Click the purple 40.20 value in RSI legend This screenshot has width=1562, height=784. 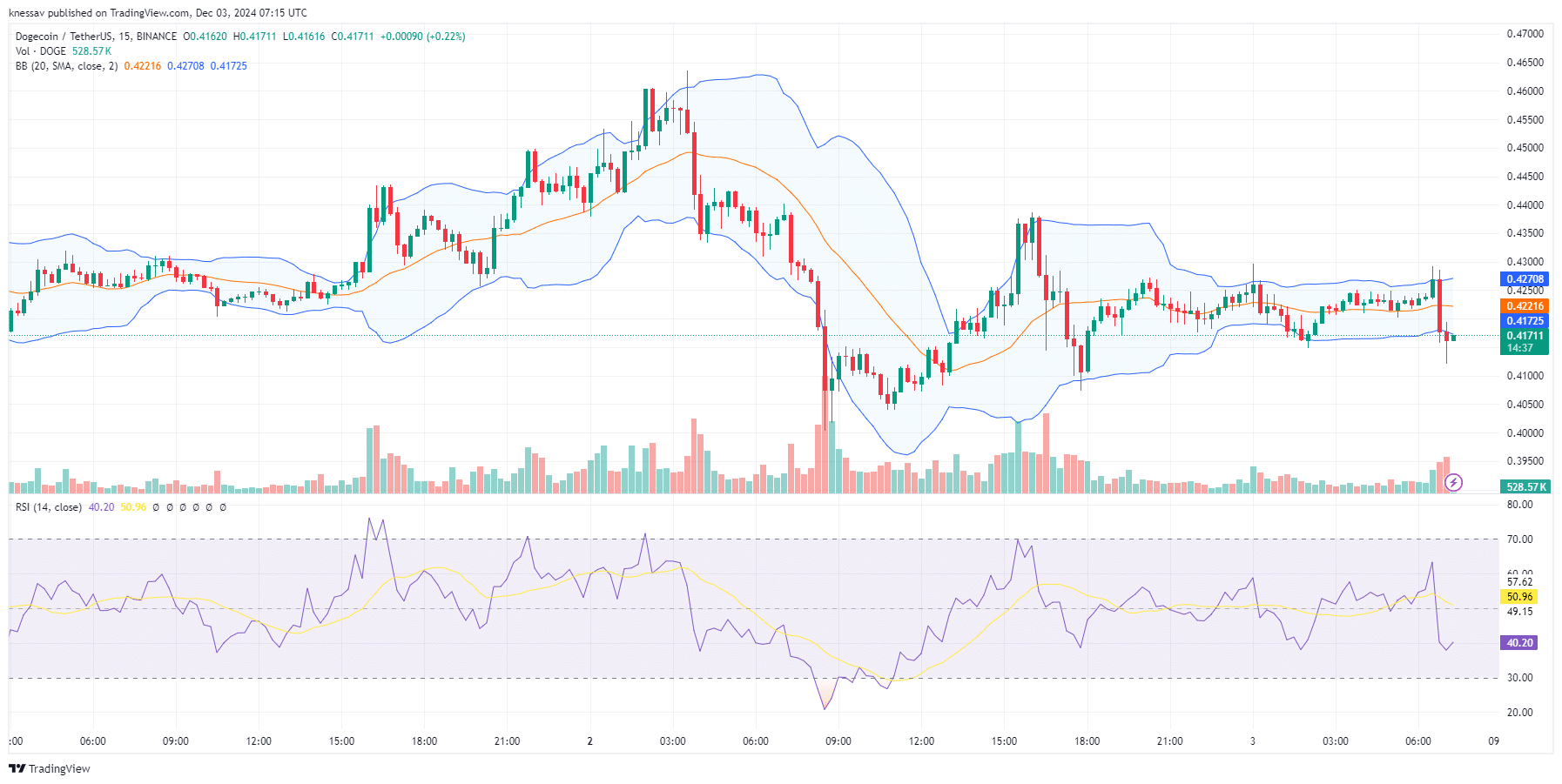(102, 507)
